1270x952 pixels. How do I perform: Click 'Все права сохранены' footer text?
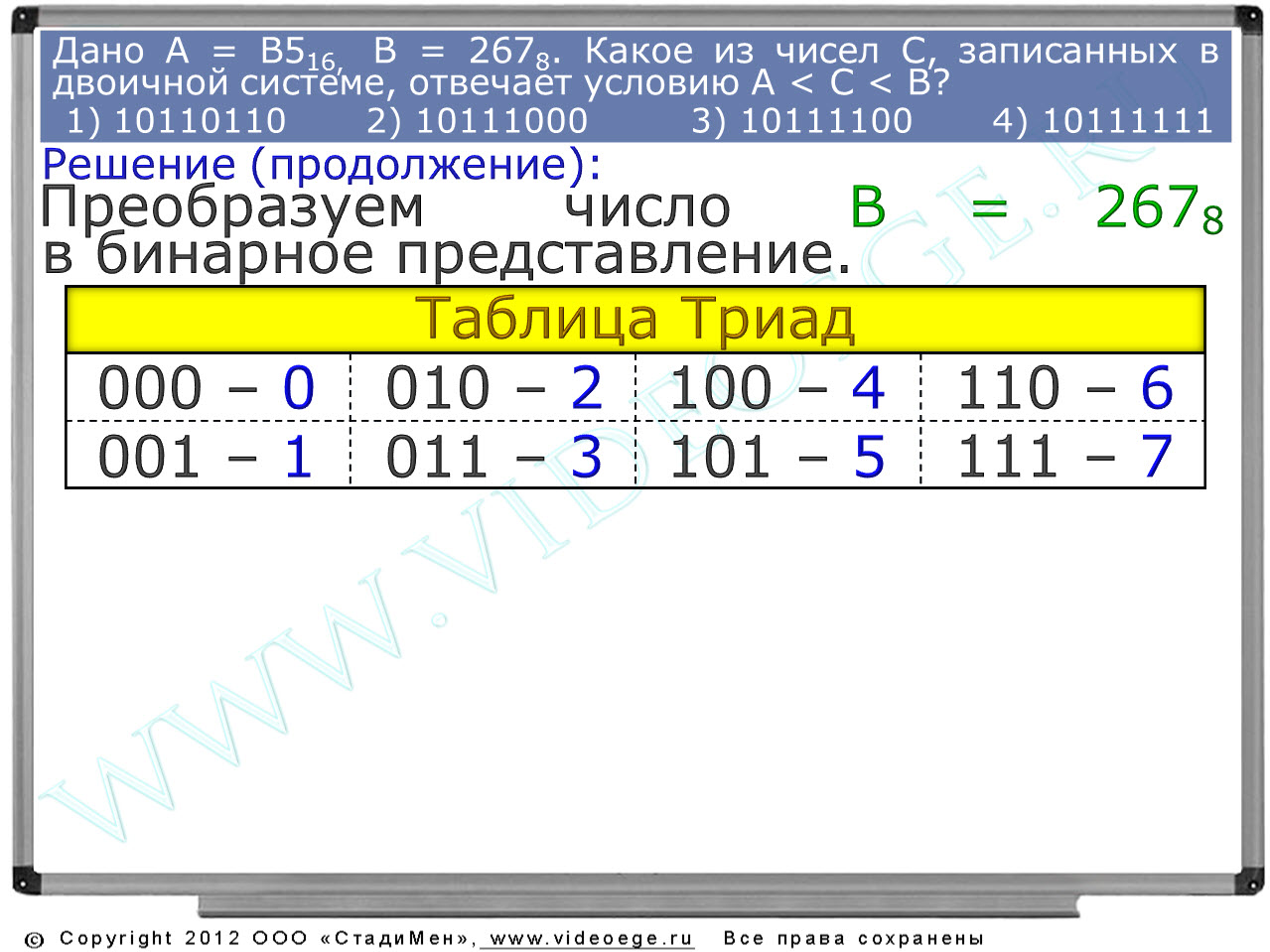coord(853,938)
